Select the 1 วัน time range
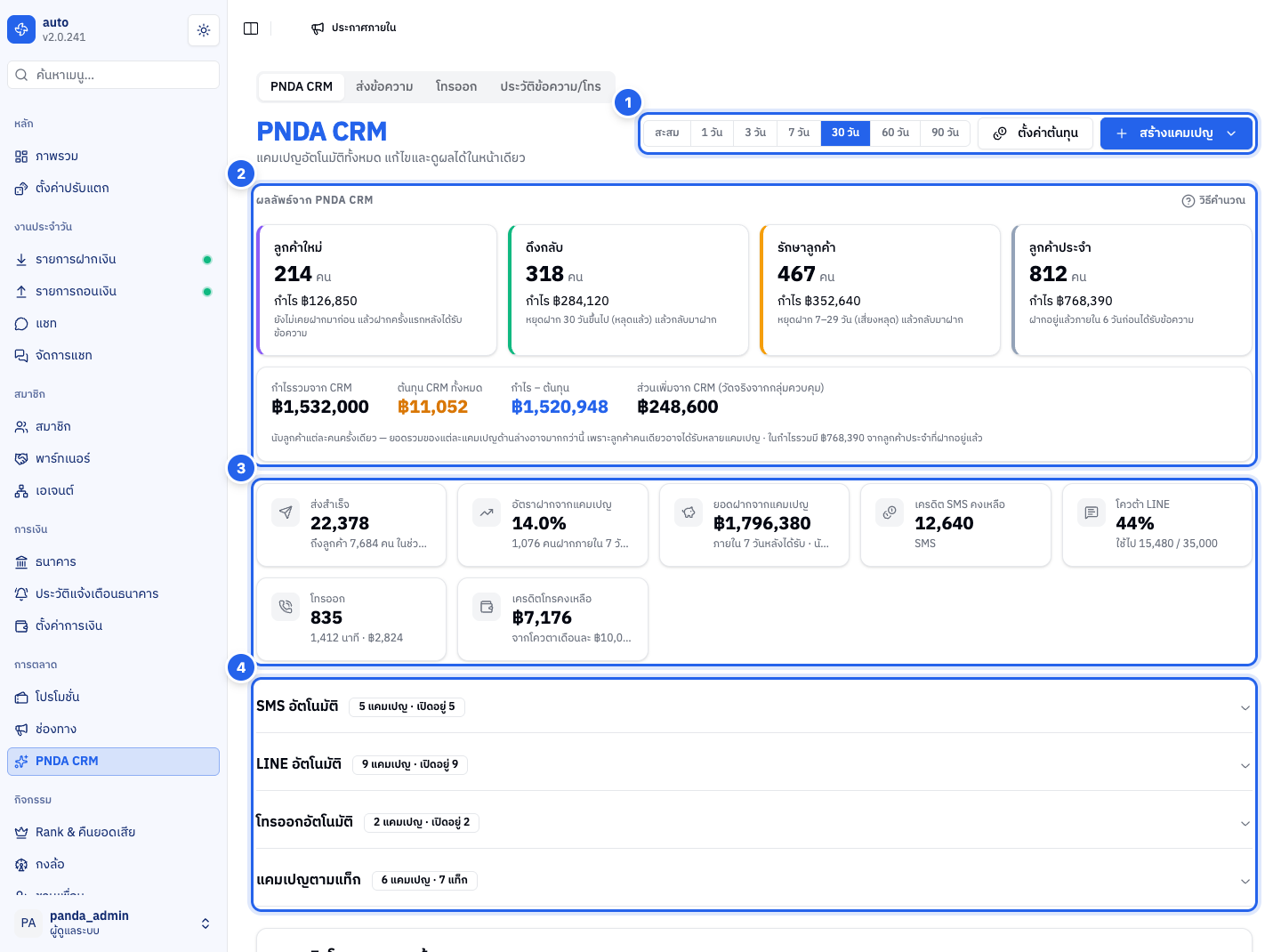Viewport: 1281px width, 952px height. (712, 133)
